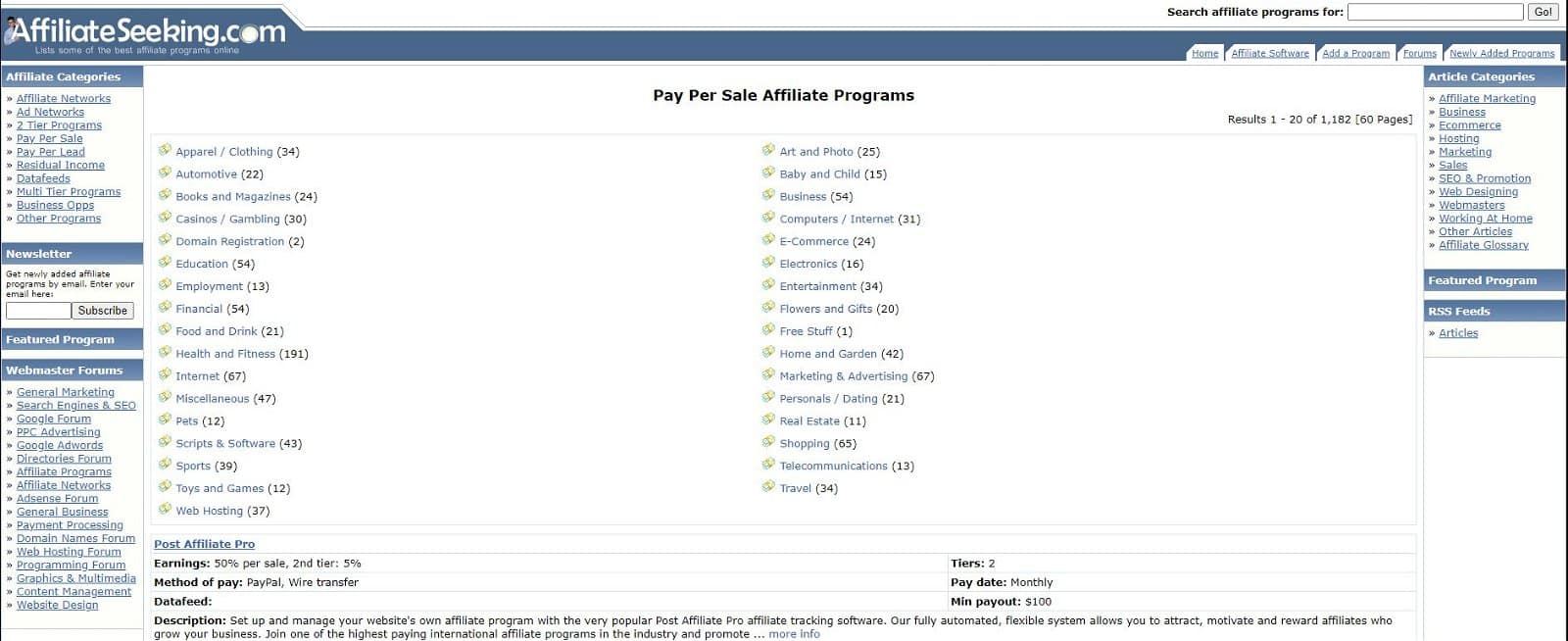Screen dimensions: 1568x641
Task: Switch to the Affiliate Software tab
Action: click(x=1269, y=53)
